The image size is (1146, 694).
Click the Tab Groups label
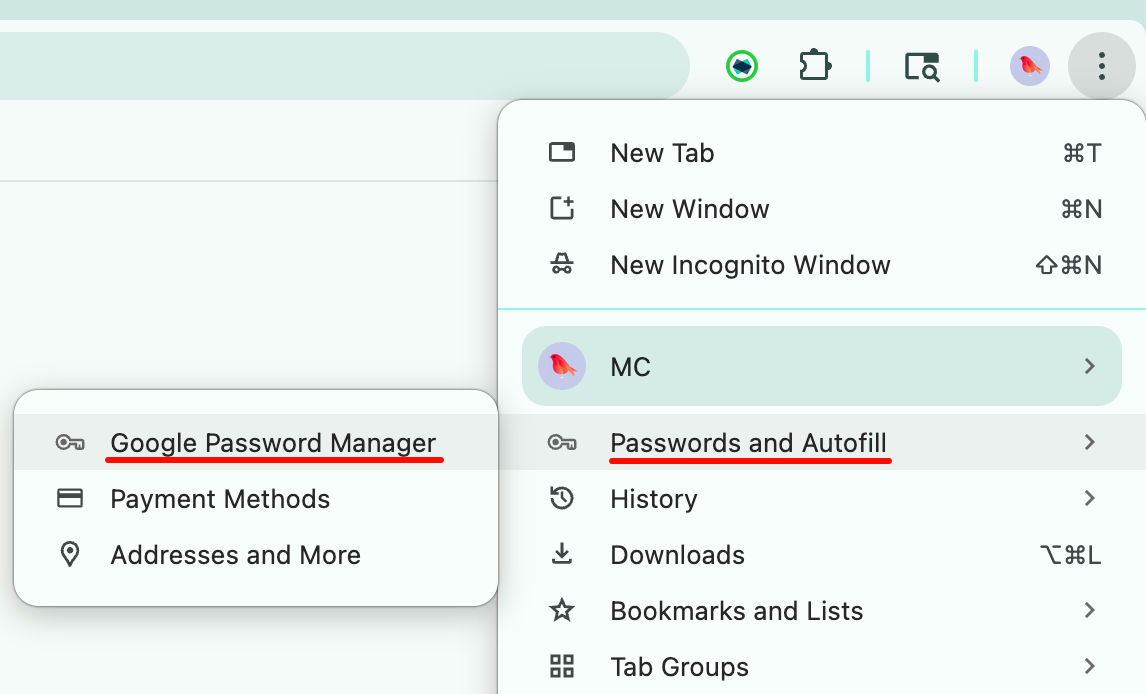pos(679,667)
